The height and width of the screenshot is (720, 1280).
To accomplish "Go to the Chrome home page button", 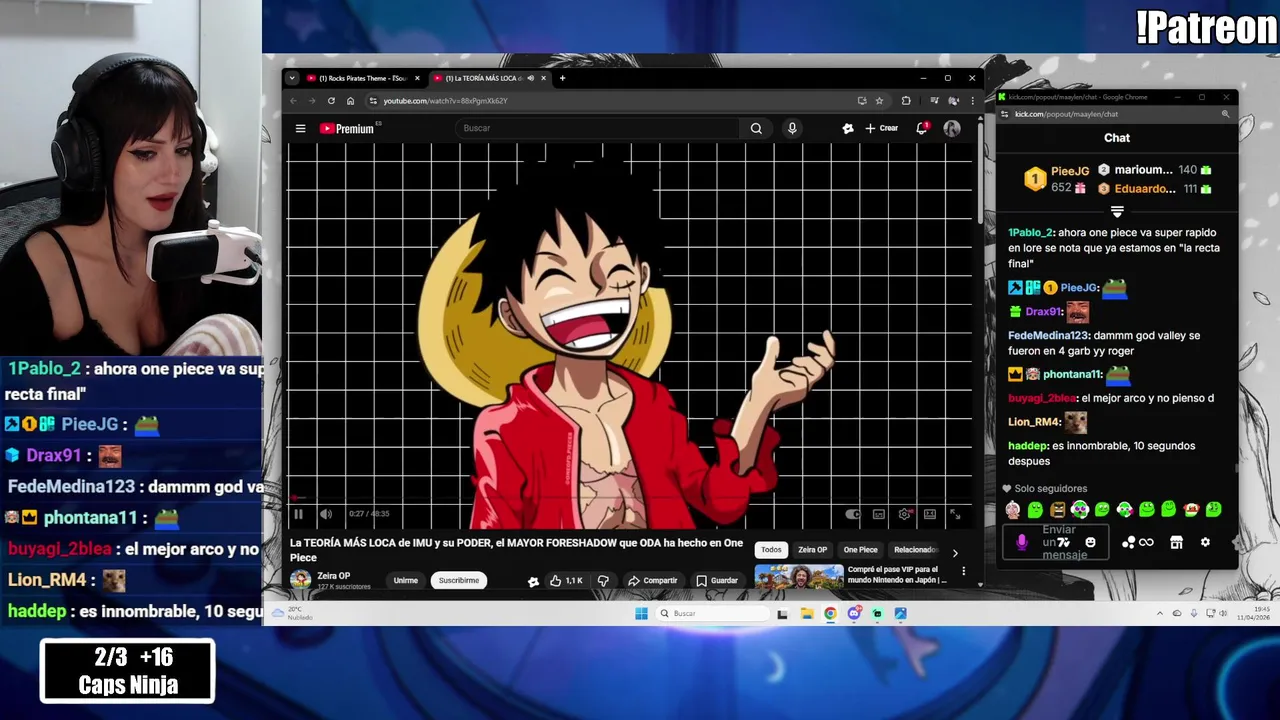I will 350,100.
